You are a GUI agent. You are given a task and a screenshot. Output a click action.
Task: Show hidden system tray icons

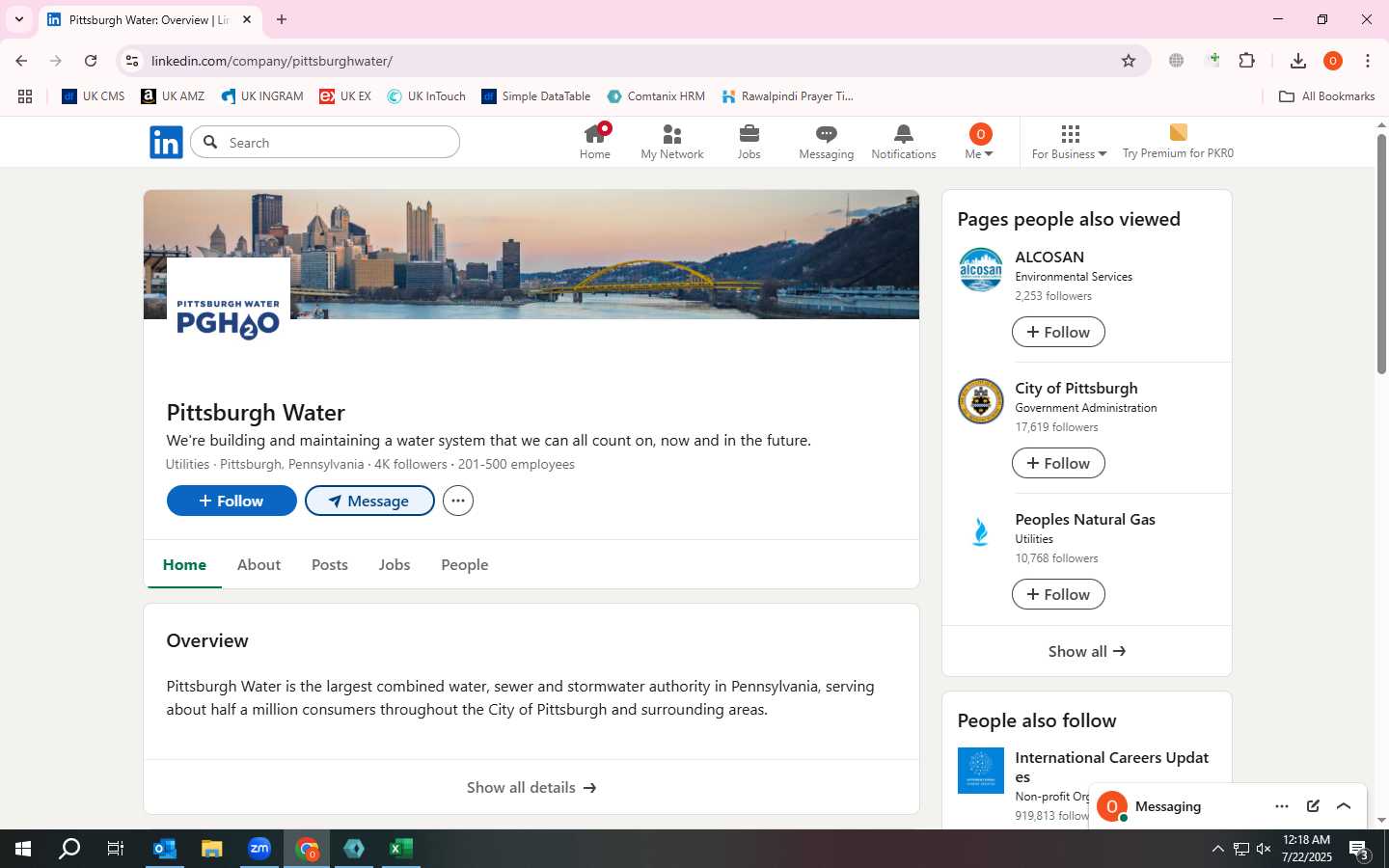(1217, 849)
